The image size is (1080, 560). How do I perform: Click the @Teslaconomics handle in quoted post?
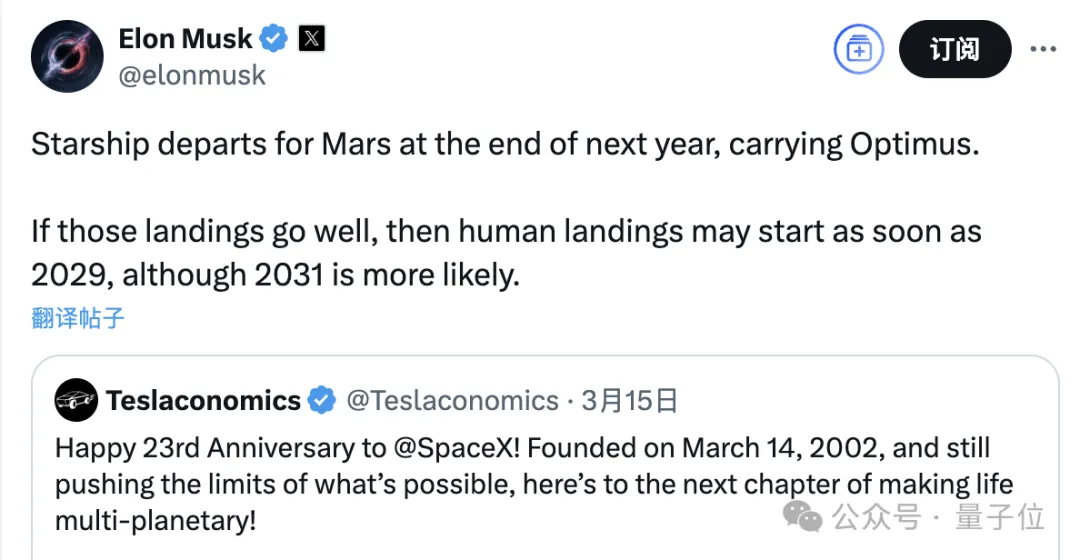coord(452,401)
